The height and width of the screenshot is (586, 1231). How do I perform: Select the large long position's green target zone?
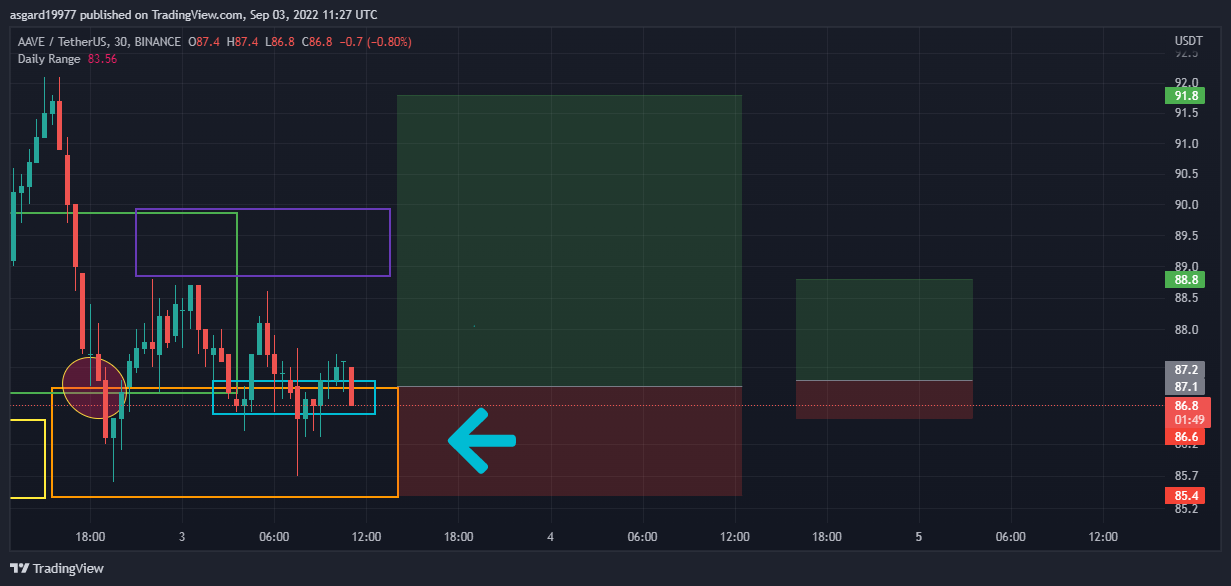click(x=569, y=241)
